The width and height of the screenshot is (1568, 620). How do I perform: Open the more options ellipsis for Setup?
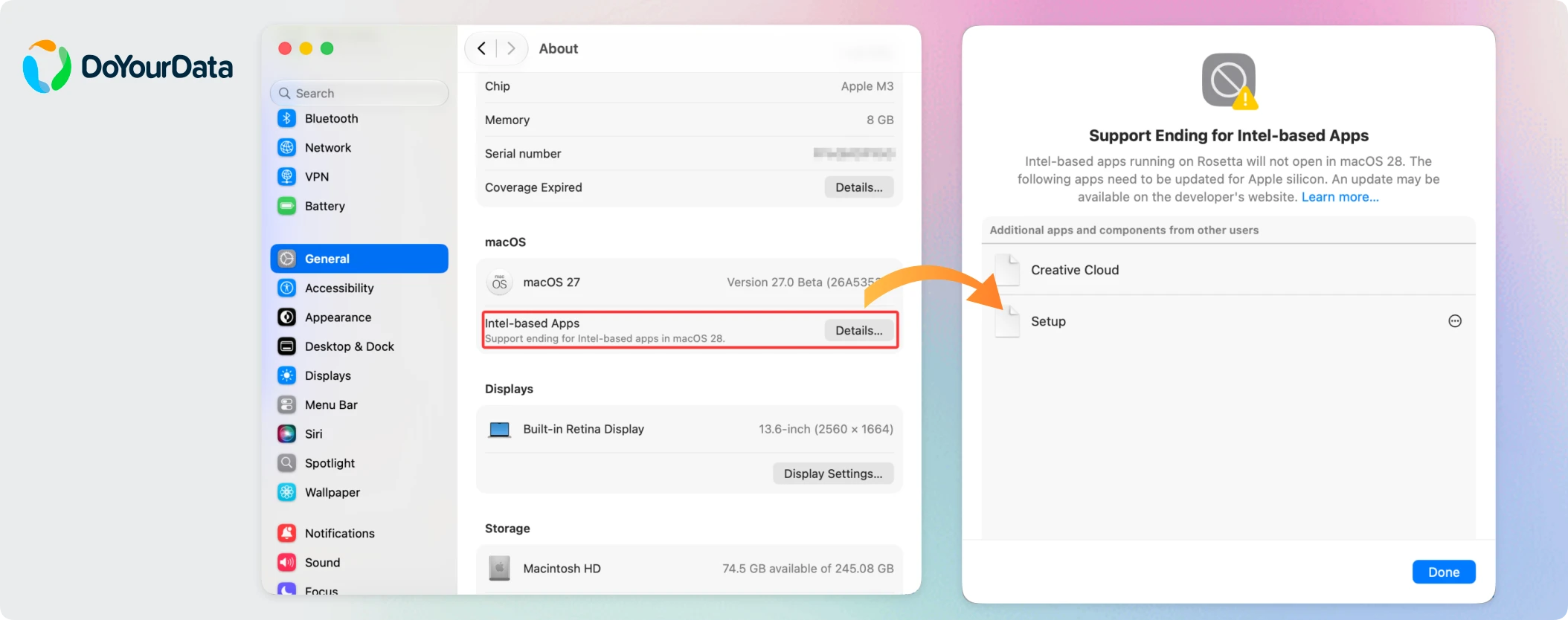coord(1455,321)
